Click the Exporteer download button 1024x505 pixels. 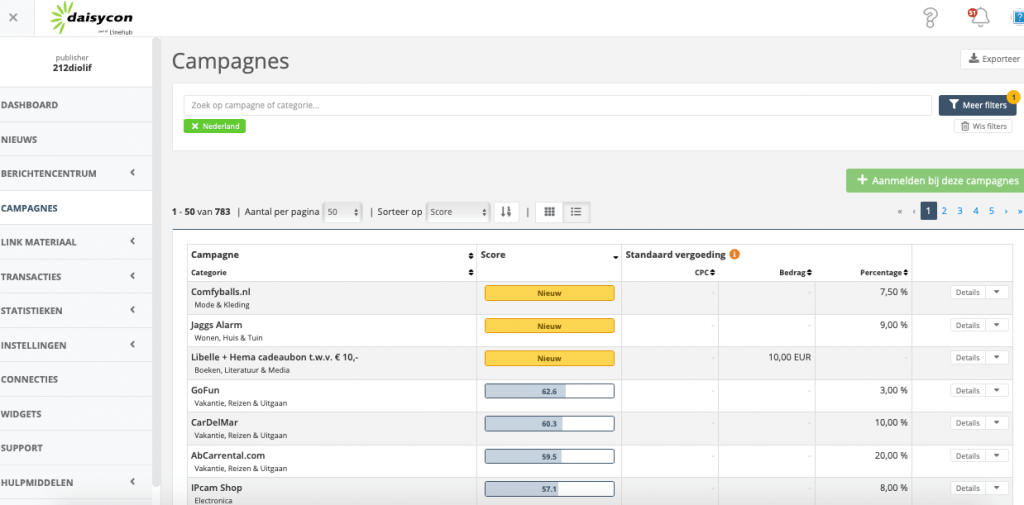point(993,59)
